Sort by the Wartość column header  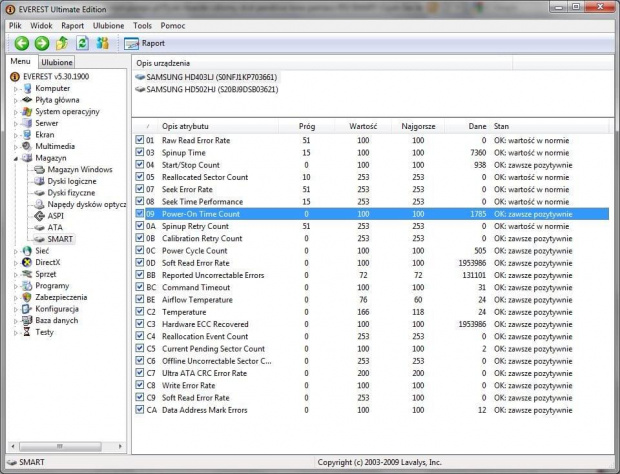coord(363,127)
